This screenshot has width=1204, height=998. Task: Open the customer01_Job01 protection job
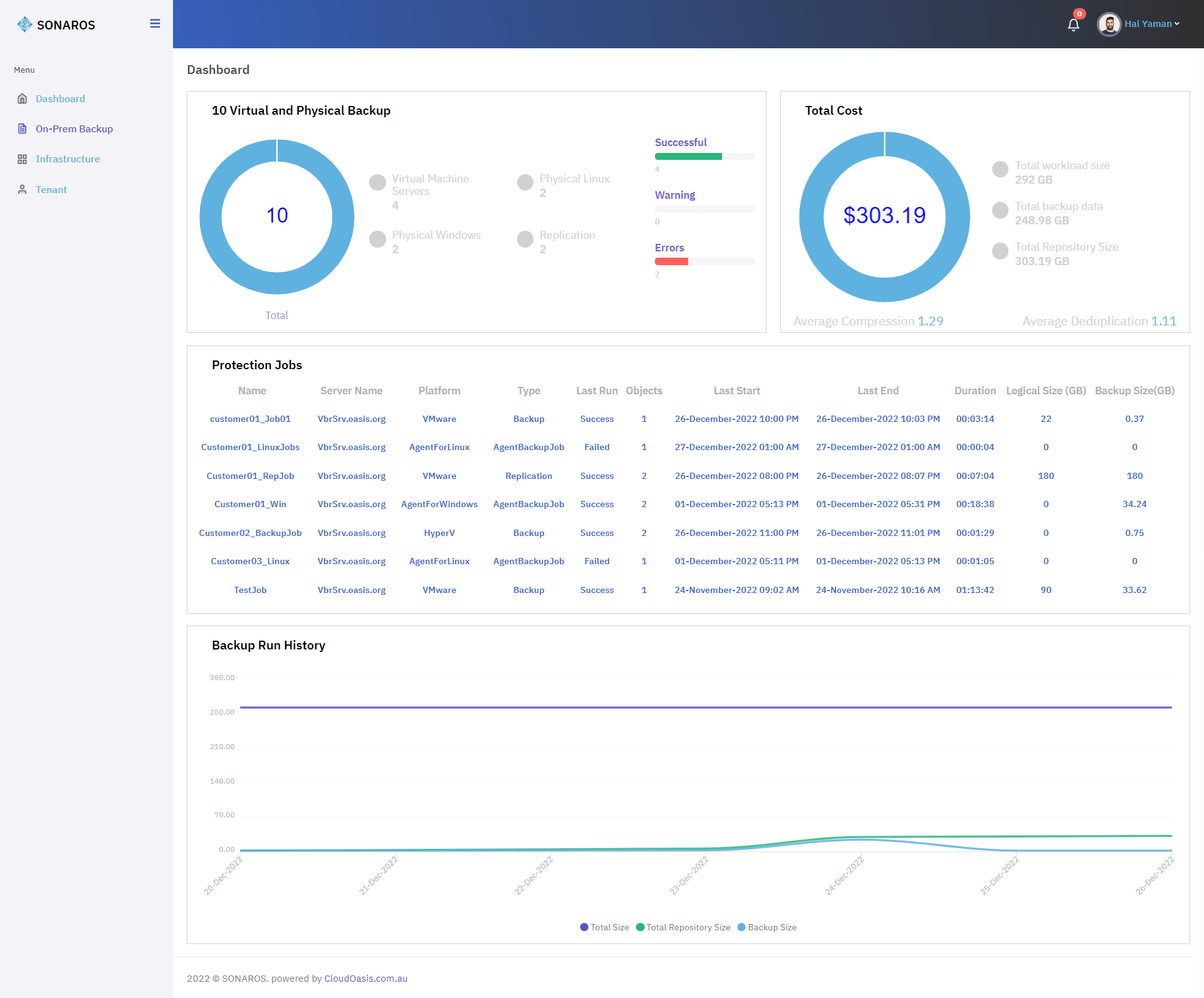[250, 419]
